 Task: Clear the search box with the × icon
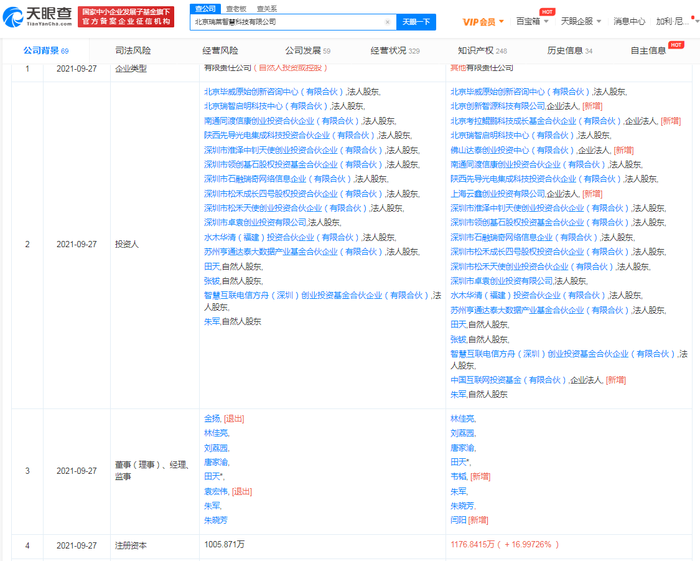(x=387, y=21)
